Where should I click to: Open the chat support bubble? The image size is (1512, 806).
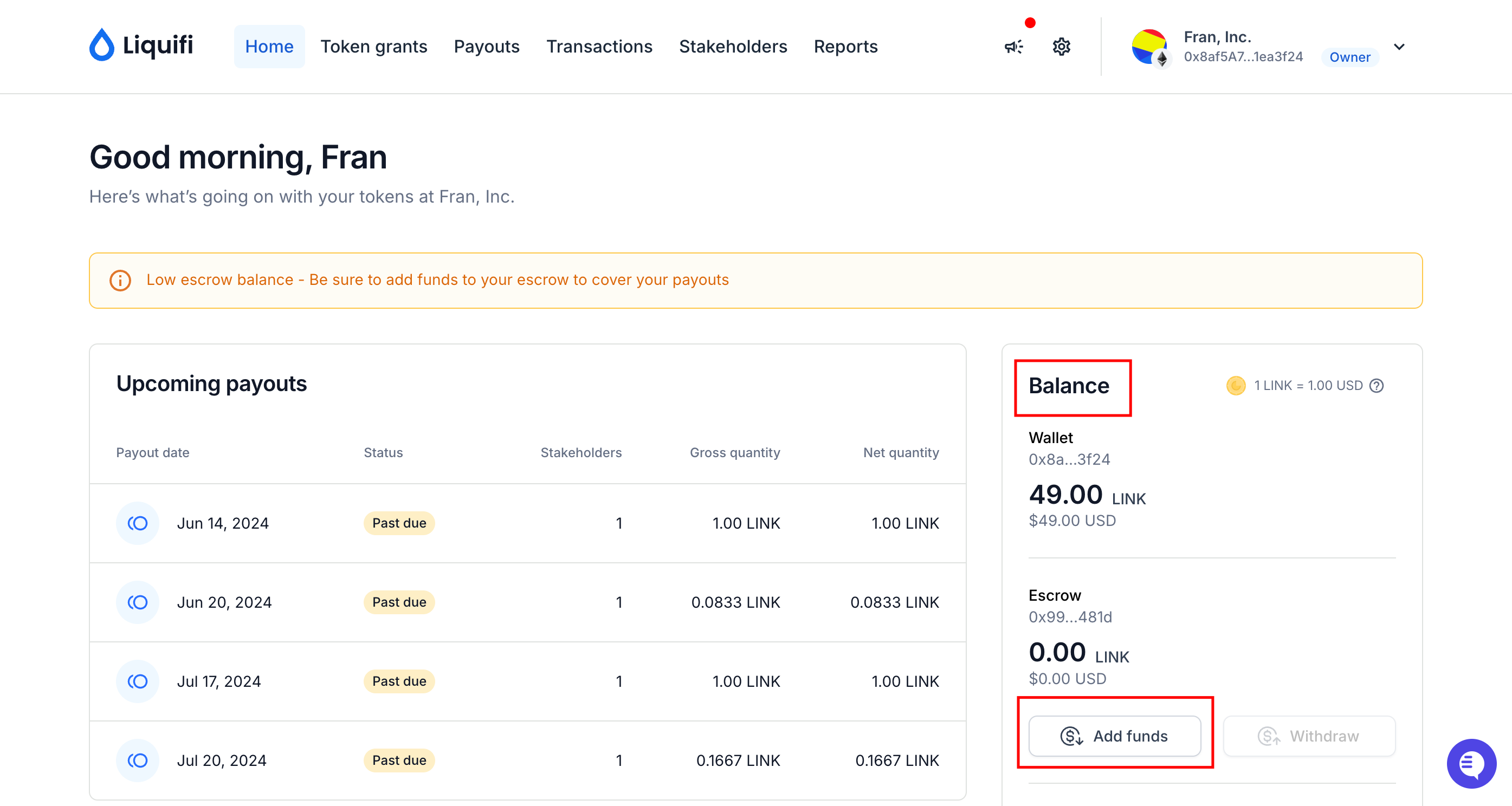tap(1471, 763)
